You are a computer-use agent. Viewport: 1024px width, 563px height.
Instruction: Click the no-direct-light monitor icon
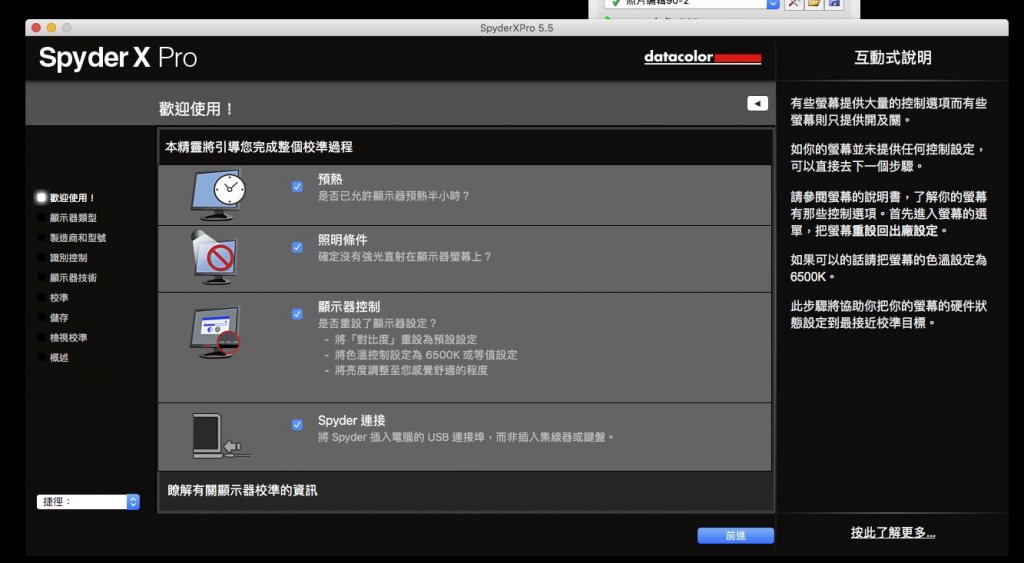pyautogui.click(x=215, y=257)
